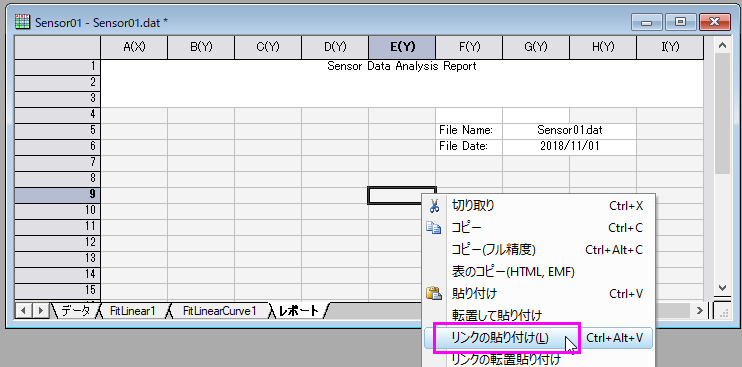Select リンクの転置貼り付け menu entry
The width and height of the screenshot is (742, 367).
pos(538,359)
